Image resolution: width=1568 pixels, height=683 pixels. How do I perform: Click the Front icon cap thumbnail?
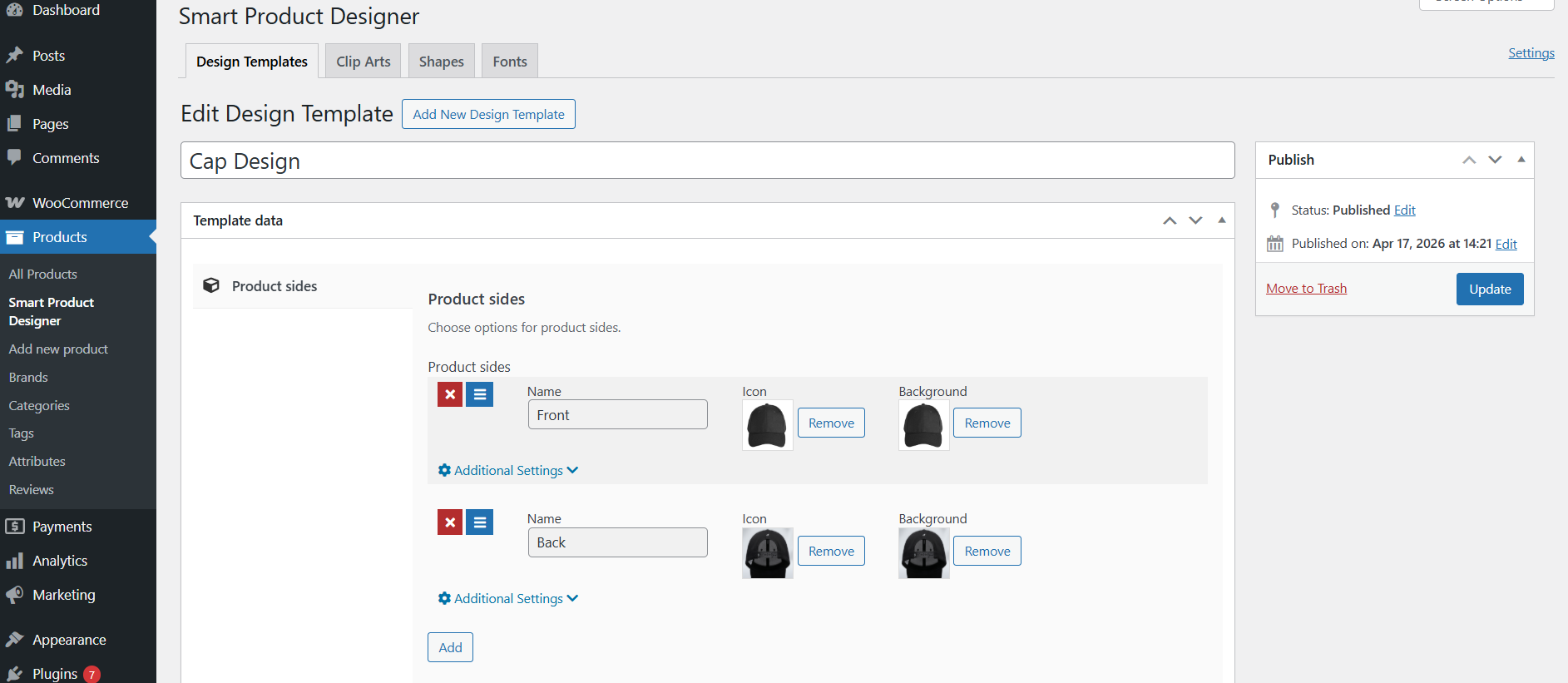pyautogui.click(x=767, y=425)
